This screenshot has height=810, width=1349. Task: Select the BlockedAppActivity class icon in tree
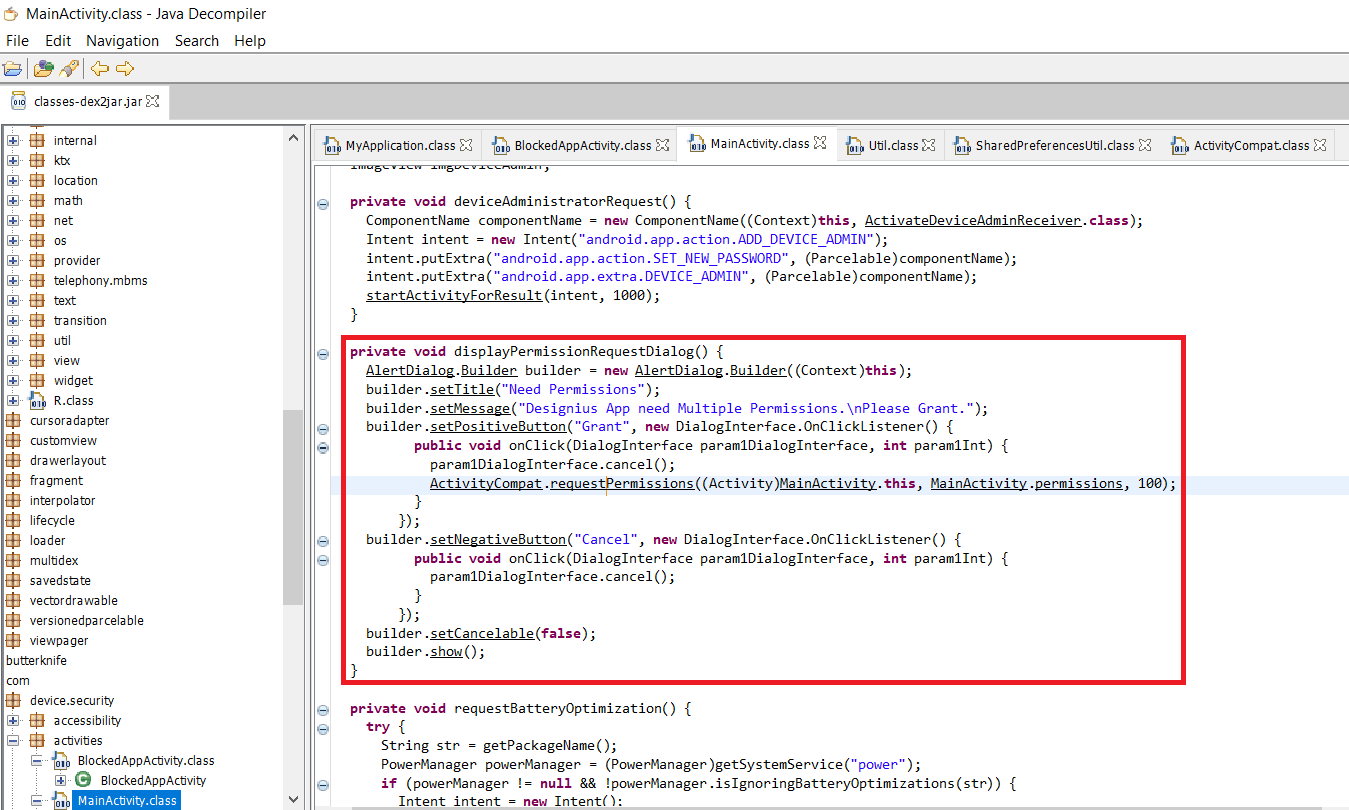point(84,780)
